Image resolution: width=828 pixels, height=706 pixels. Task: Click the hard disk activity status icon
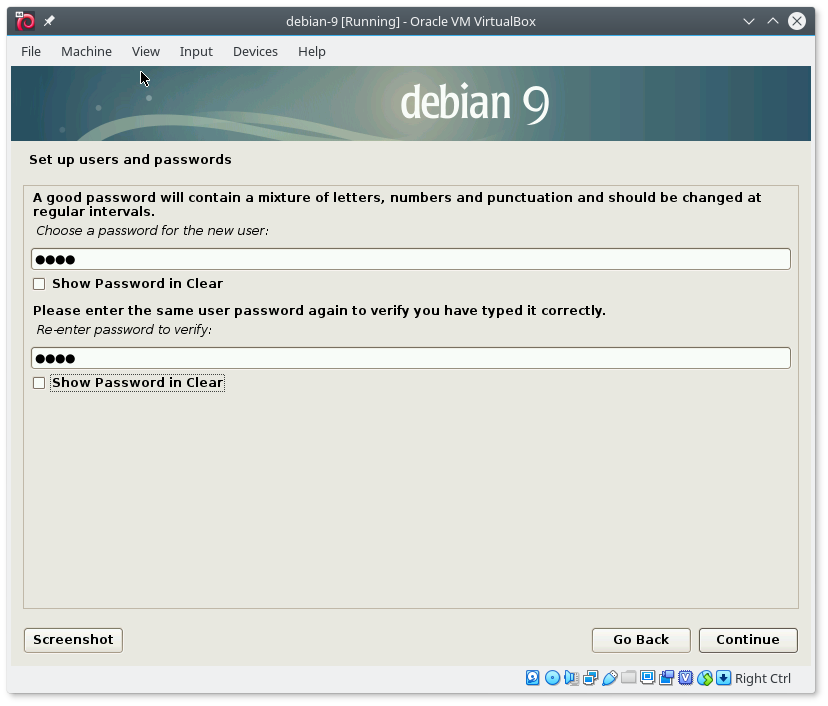tap(533, 678)
